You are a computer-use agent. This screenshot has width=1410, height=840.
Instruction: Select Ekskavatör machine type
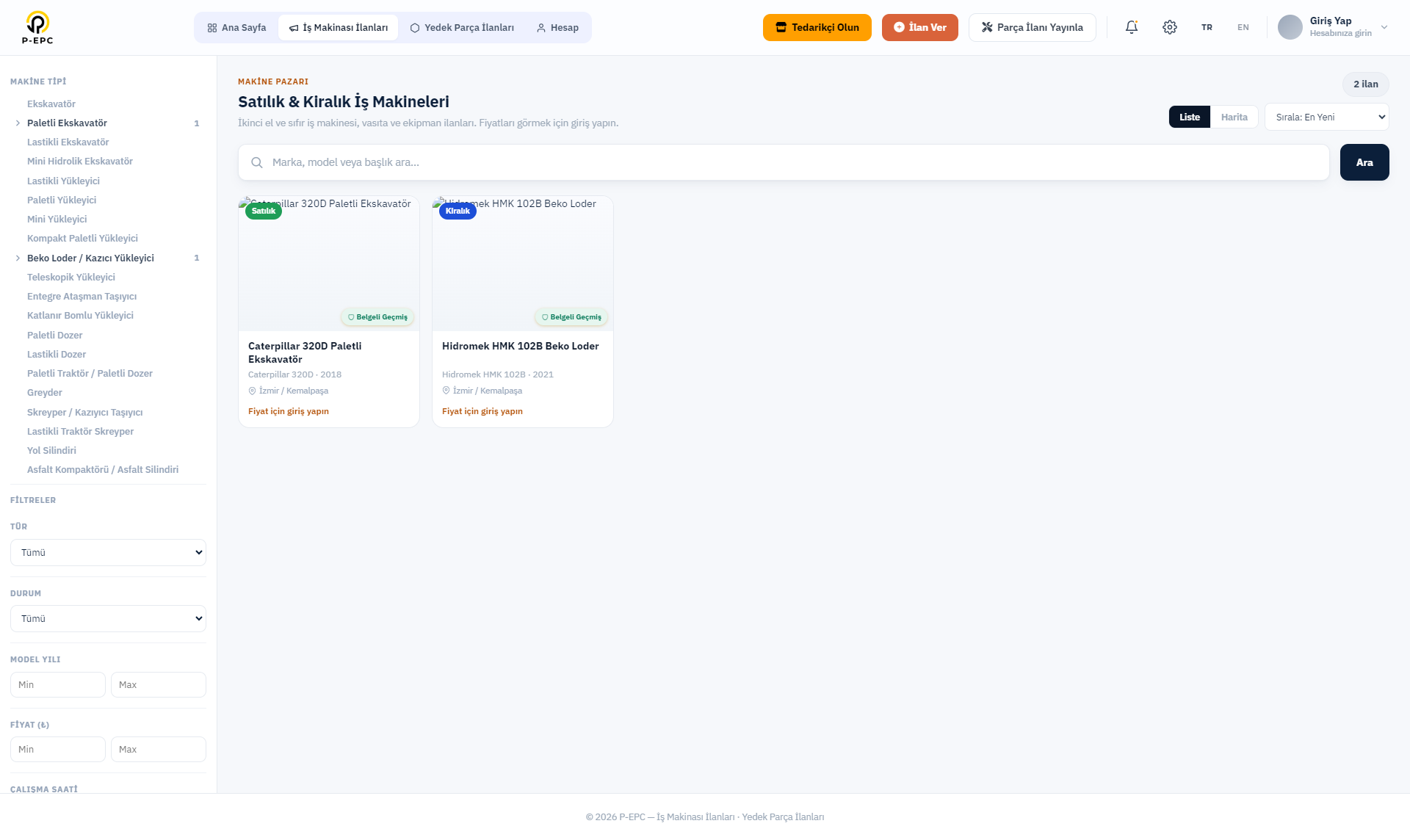click(x=51, y=104)
